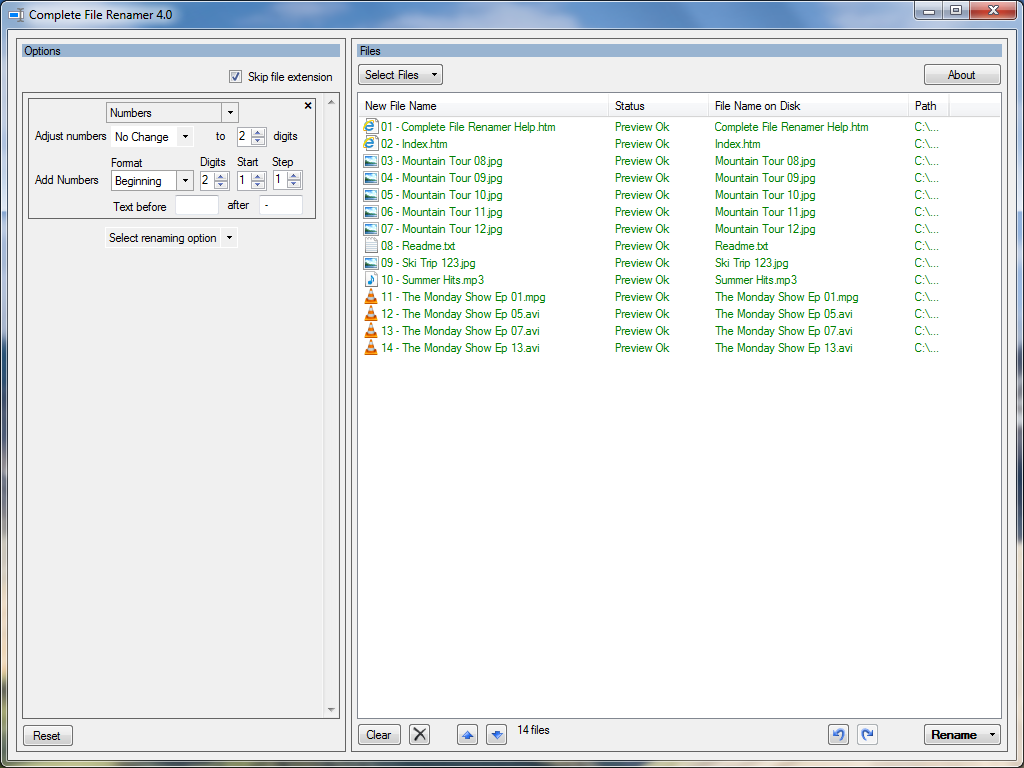The width and height of the screenshot is (1024, 768).
Task: Click the About button
Action: [x=962, y=74]
